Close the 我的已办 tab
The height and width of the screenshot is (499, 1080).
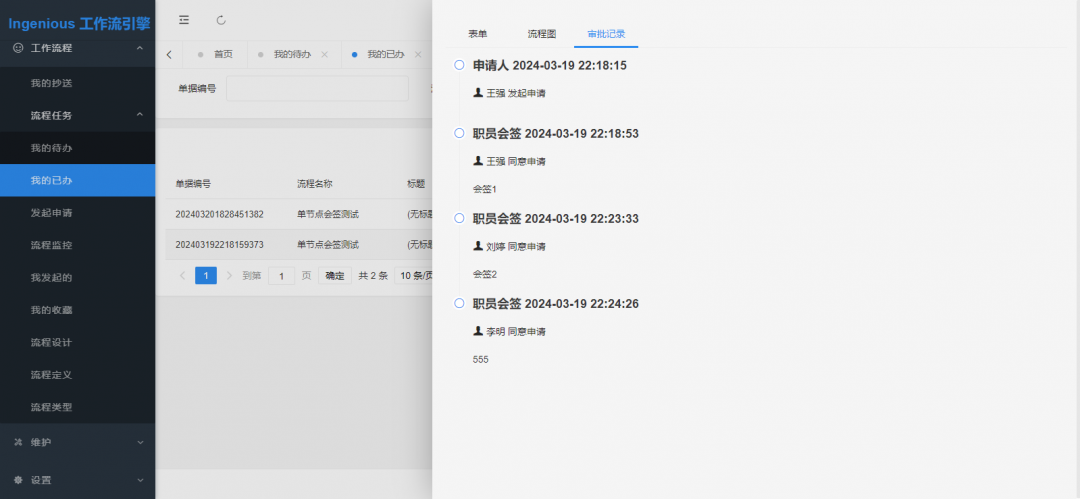[417, 54]
